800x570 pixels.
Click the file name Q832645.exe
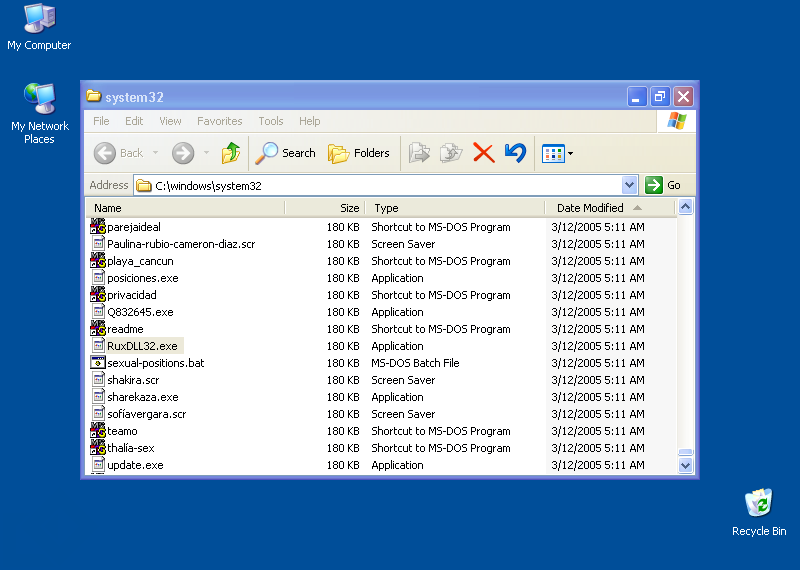click(140, 312)
